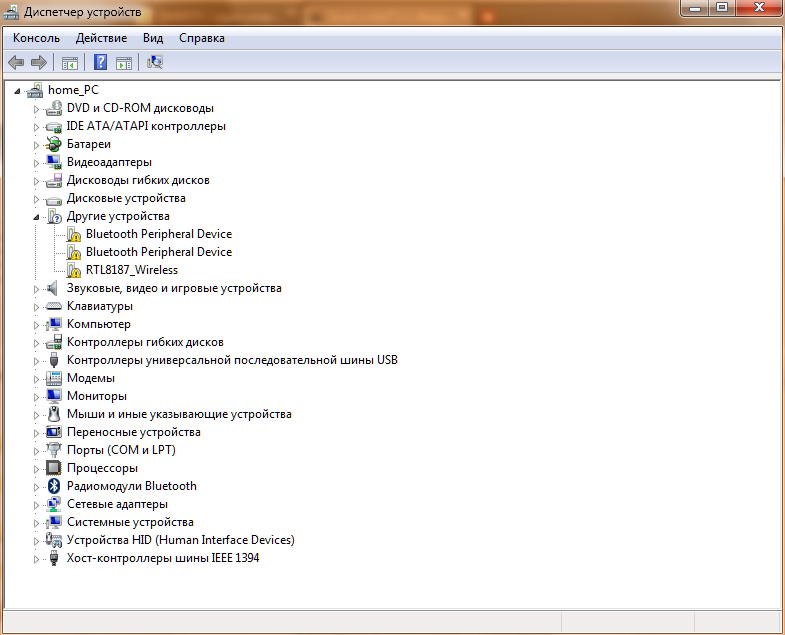Open the Действие menu
The width and height of the screenshot is (785, 635).
pyautogui.click(x=101, y=38)
